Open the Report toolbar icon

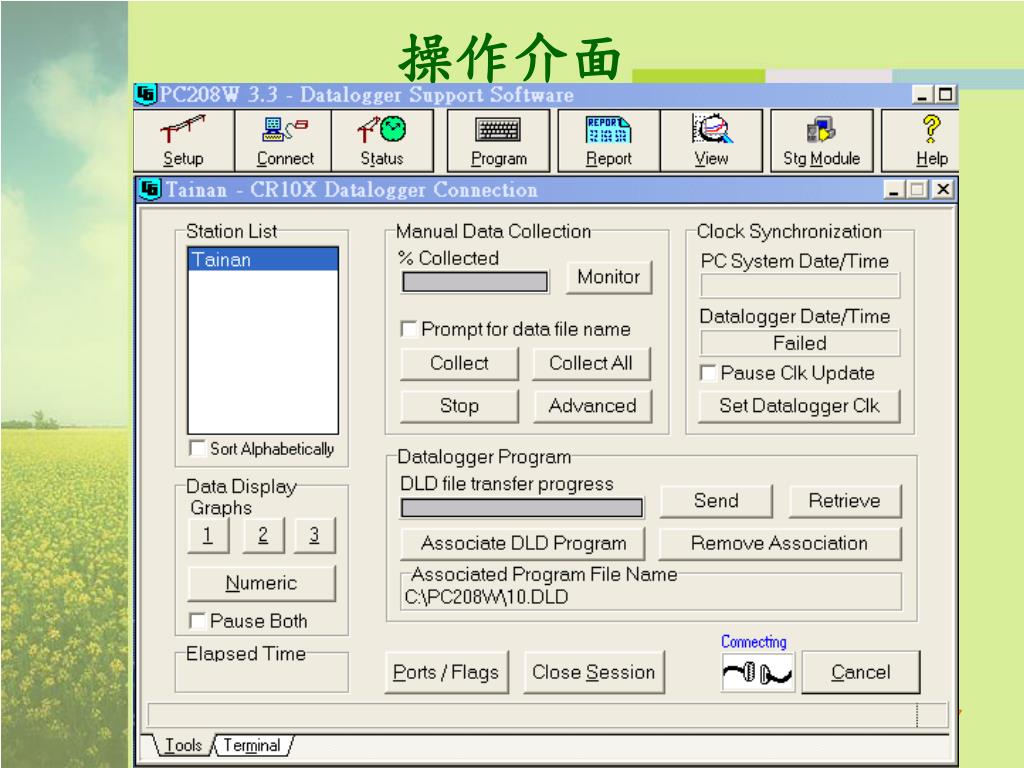(x=609, y=140)
